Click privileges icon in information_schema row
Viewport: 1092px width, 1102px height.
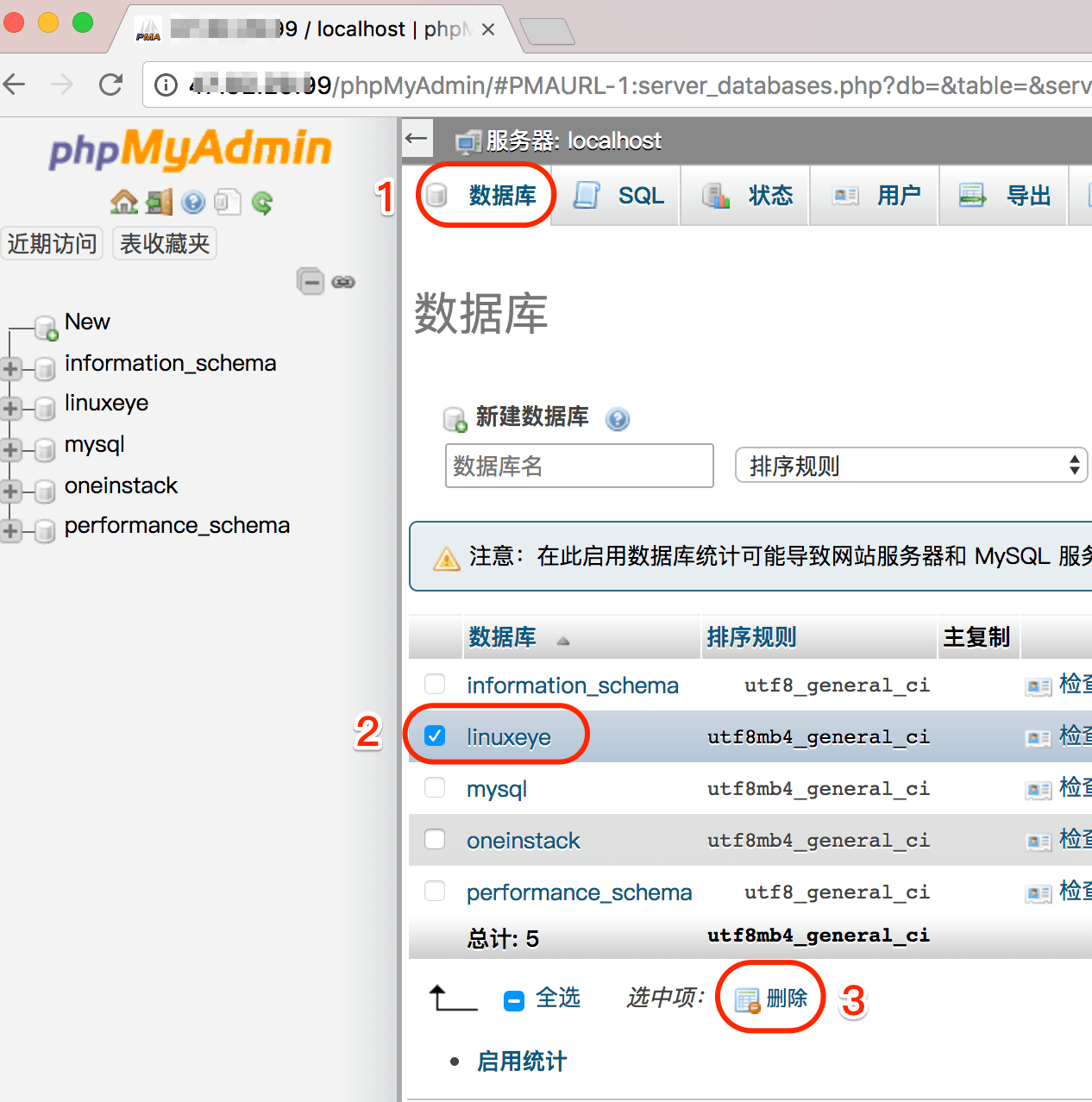(1038, 686)
